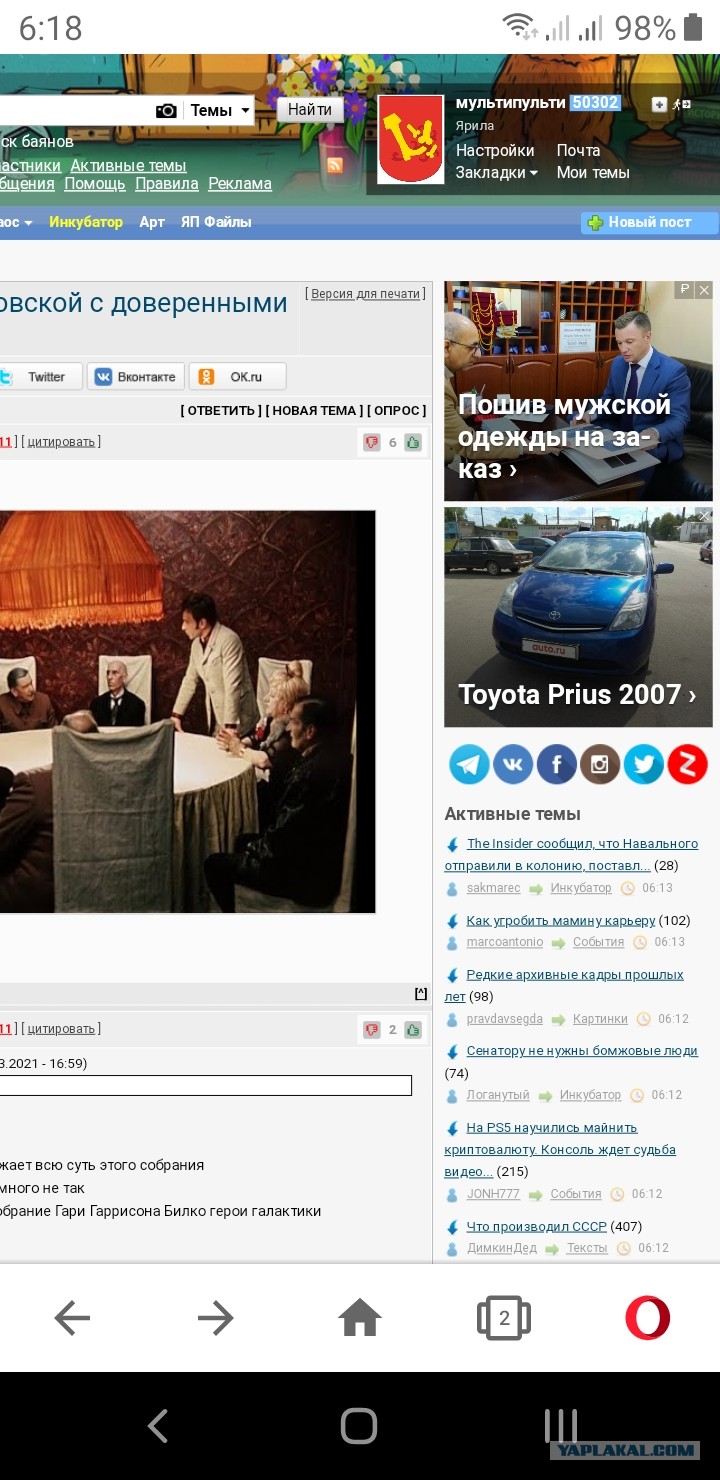The width and height of the screenshot is (720, 1480).
Task: Click the orange RSS feed icon
Action: tap(335, 165)
